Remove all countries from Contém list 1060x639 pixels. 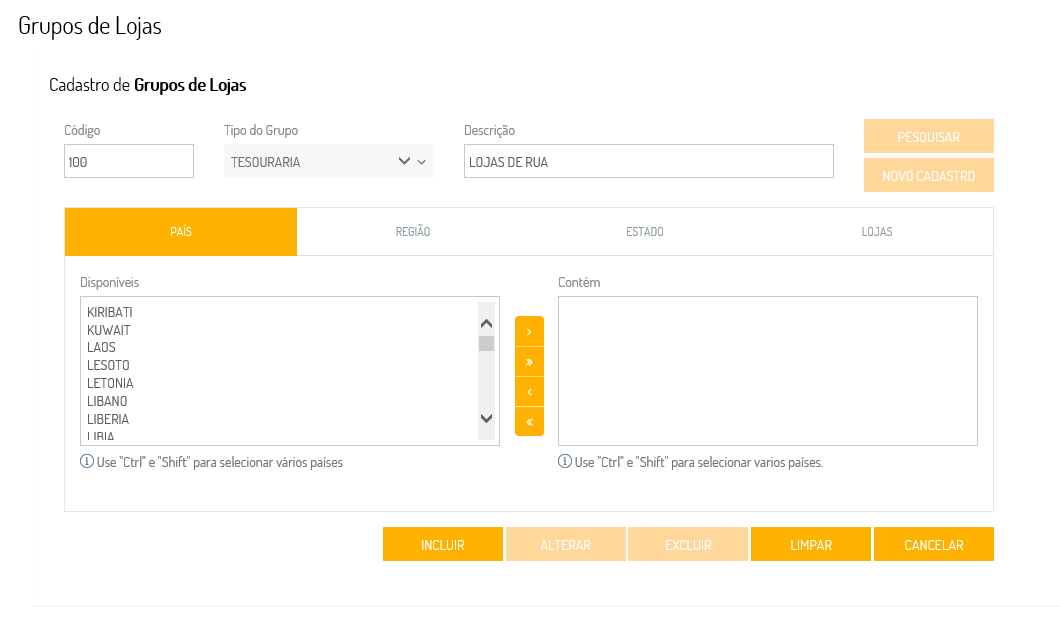tap(529, 421)
